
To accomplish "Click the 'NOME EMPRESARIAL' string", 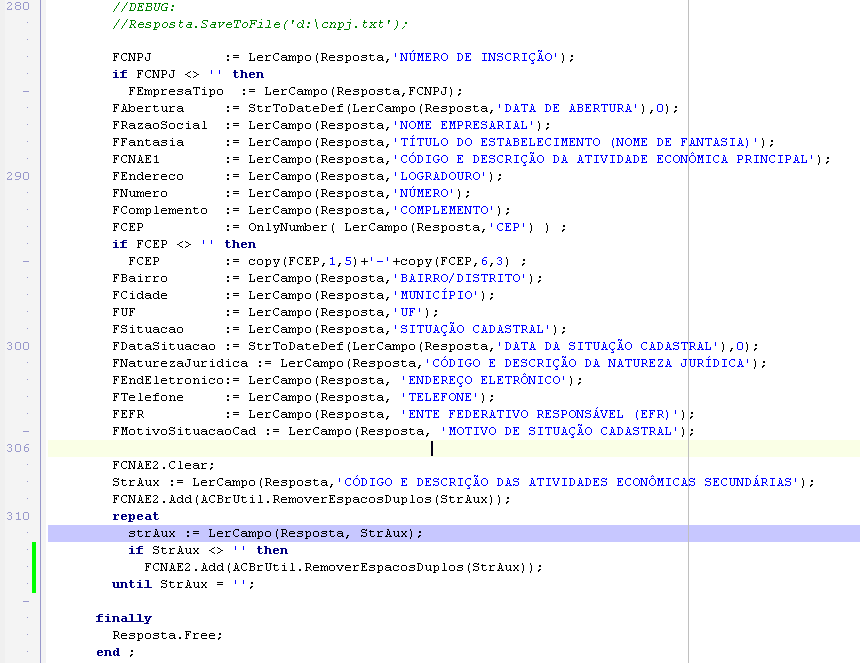I will [463, 125].
